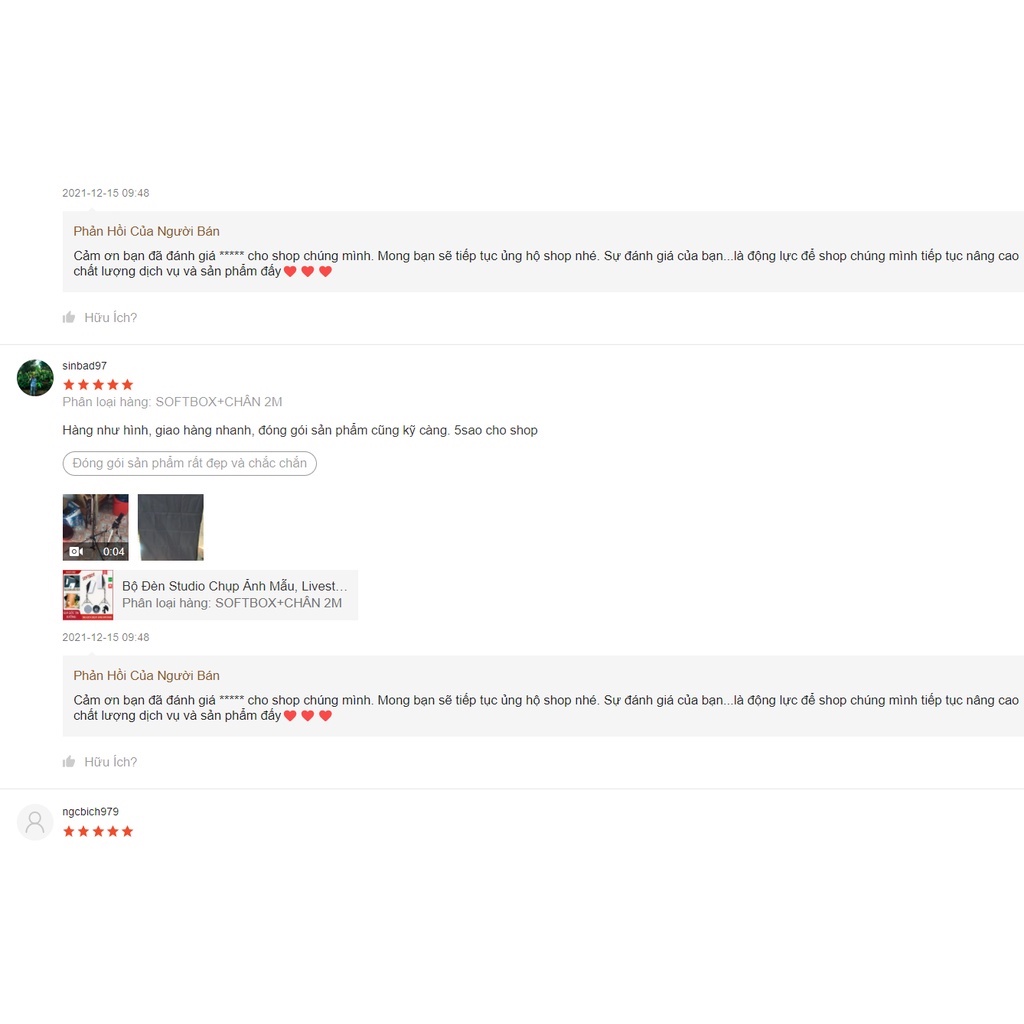Click the second Phản Hồi Của Người Bán heading

[146, 675]
